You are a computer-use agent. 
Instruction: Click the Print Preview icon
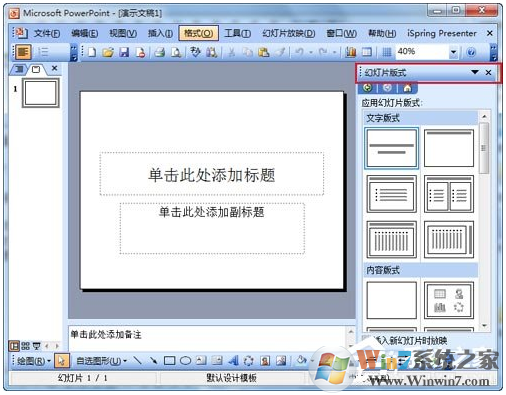[175, 52]
